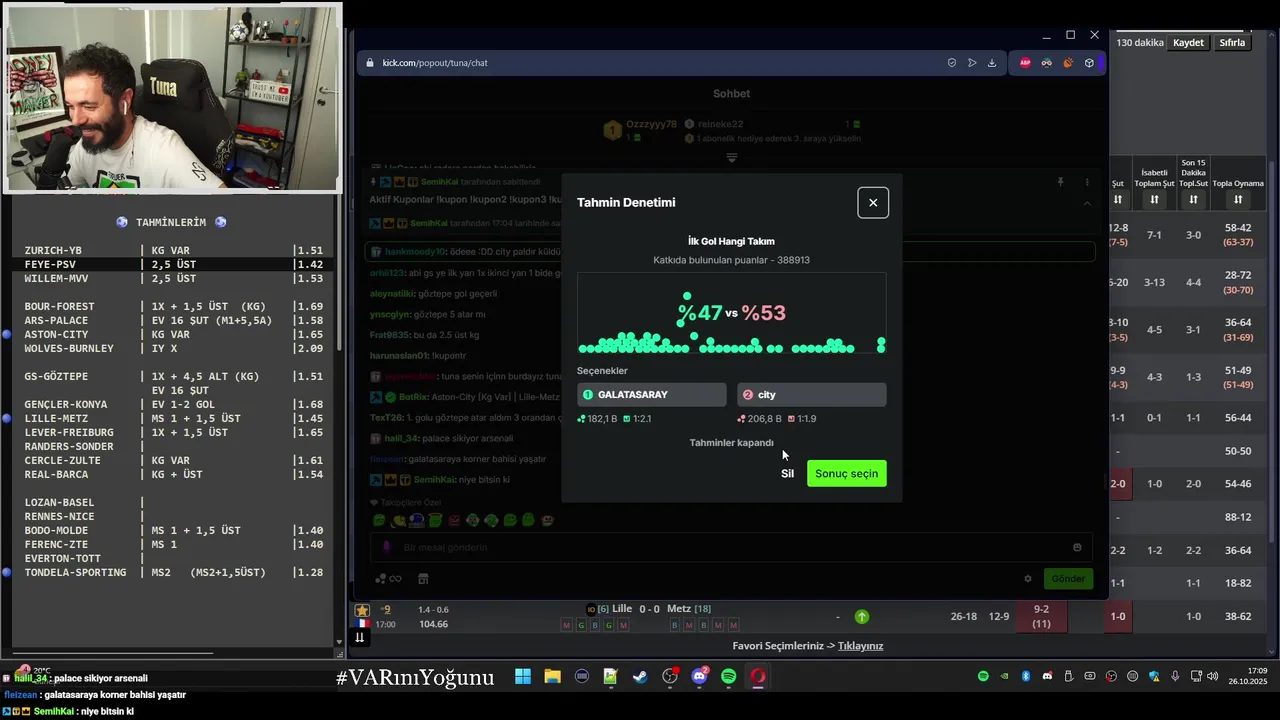Click the ZURICH-YB prediction row
The width and height of the screenshot is (1280, 720).
175,251
